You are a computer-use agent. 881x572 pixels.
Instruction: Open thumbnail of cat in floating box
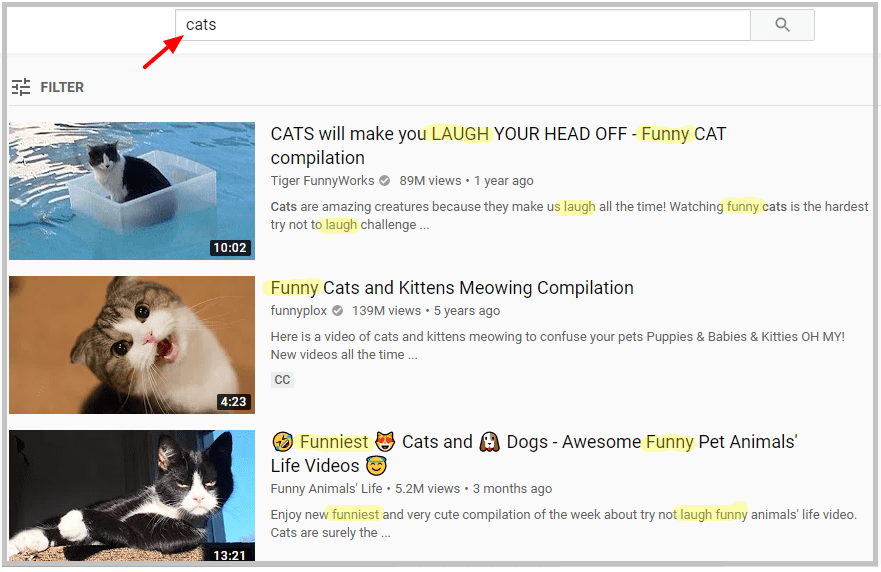pyautogui.click(x=131, y=190)
